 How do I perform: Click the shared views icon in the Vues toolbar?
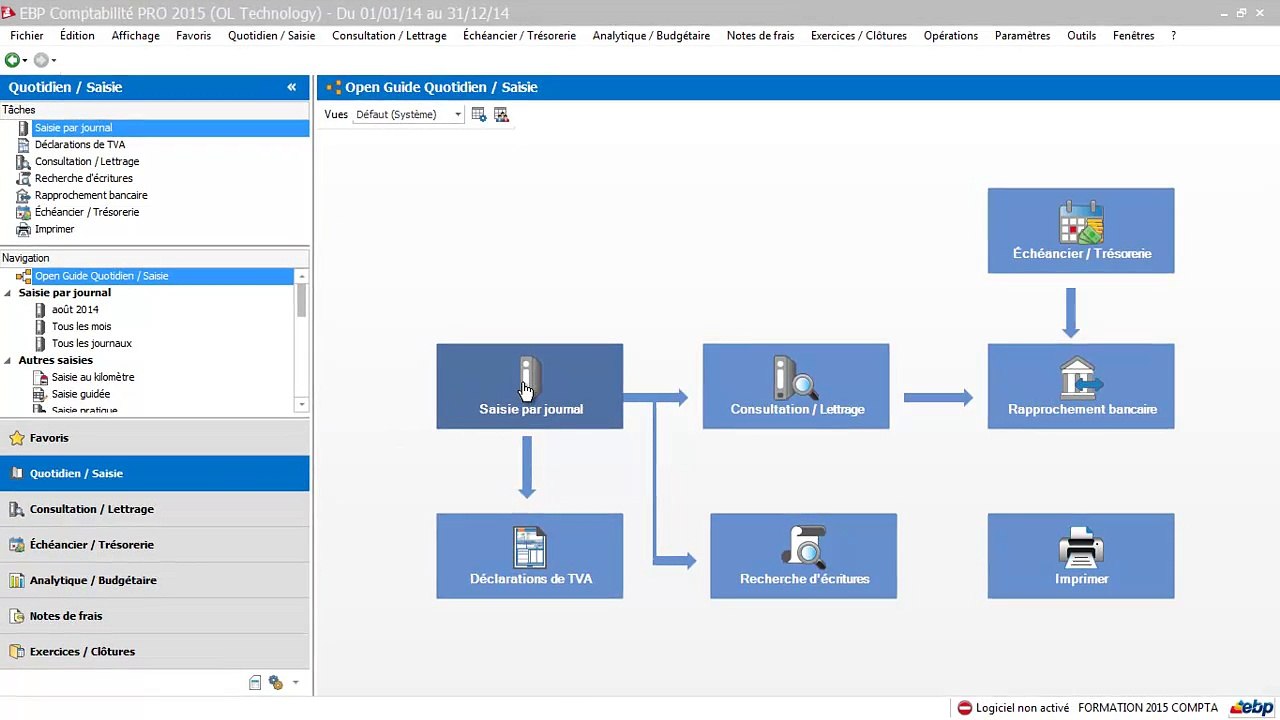502,115
